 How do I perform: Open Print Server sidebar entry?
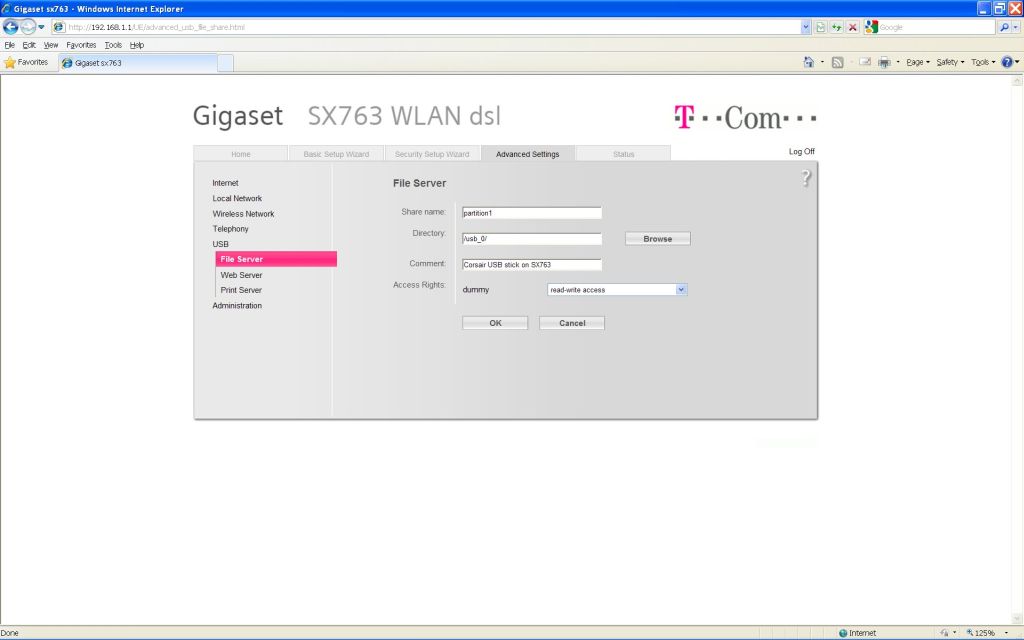pos(241,290)
